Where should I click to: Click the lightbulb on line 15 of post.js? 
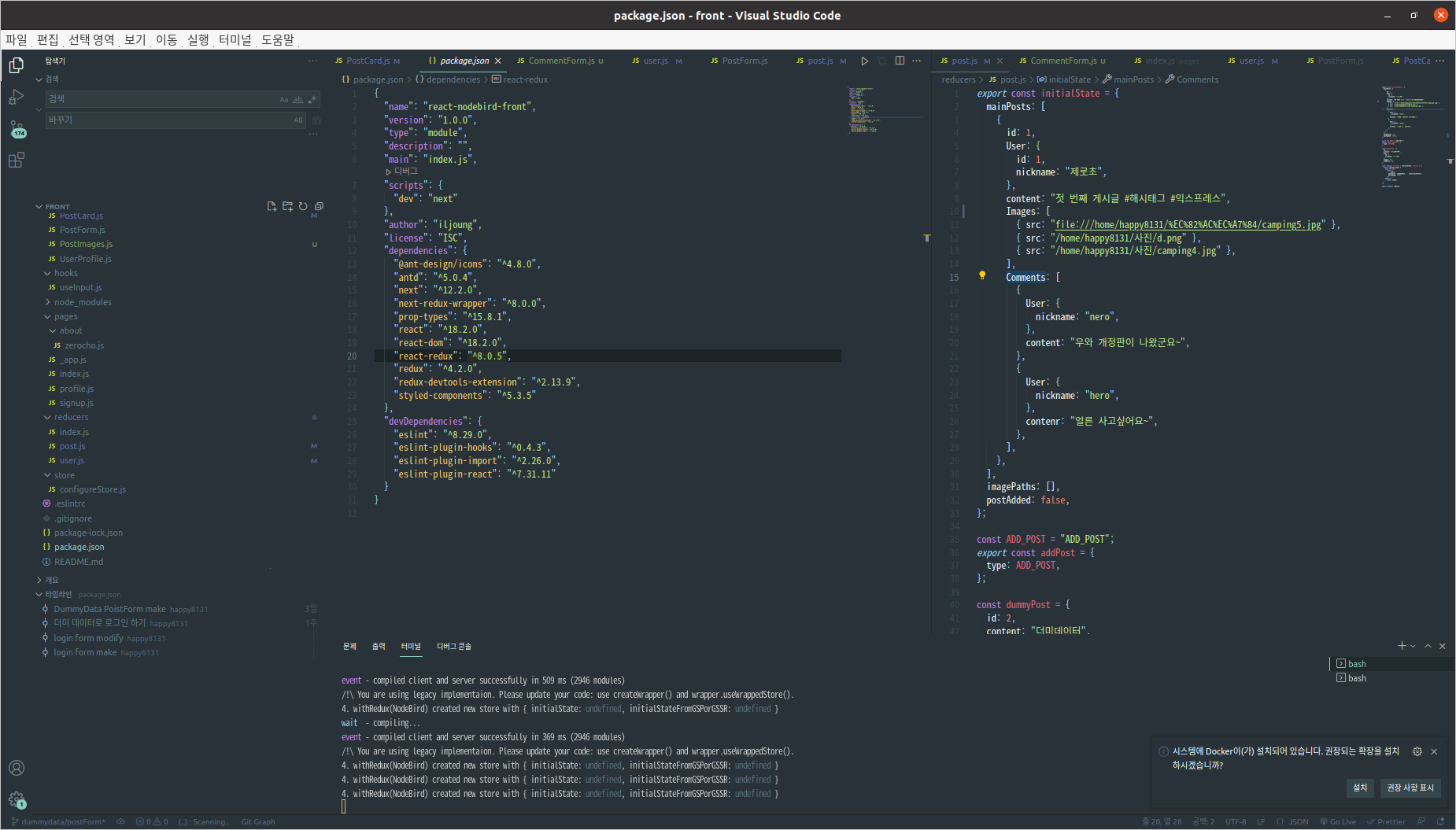coord(982,275)
